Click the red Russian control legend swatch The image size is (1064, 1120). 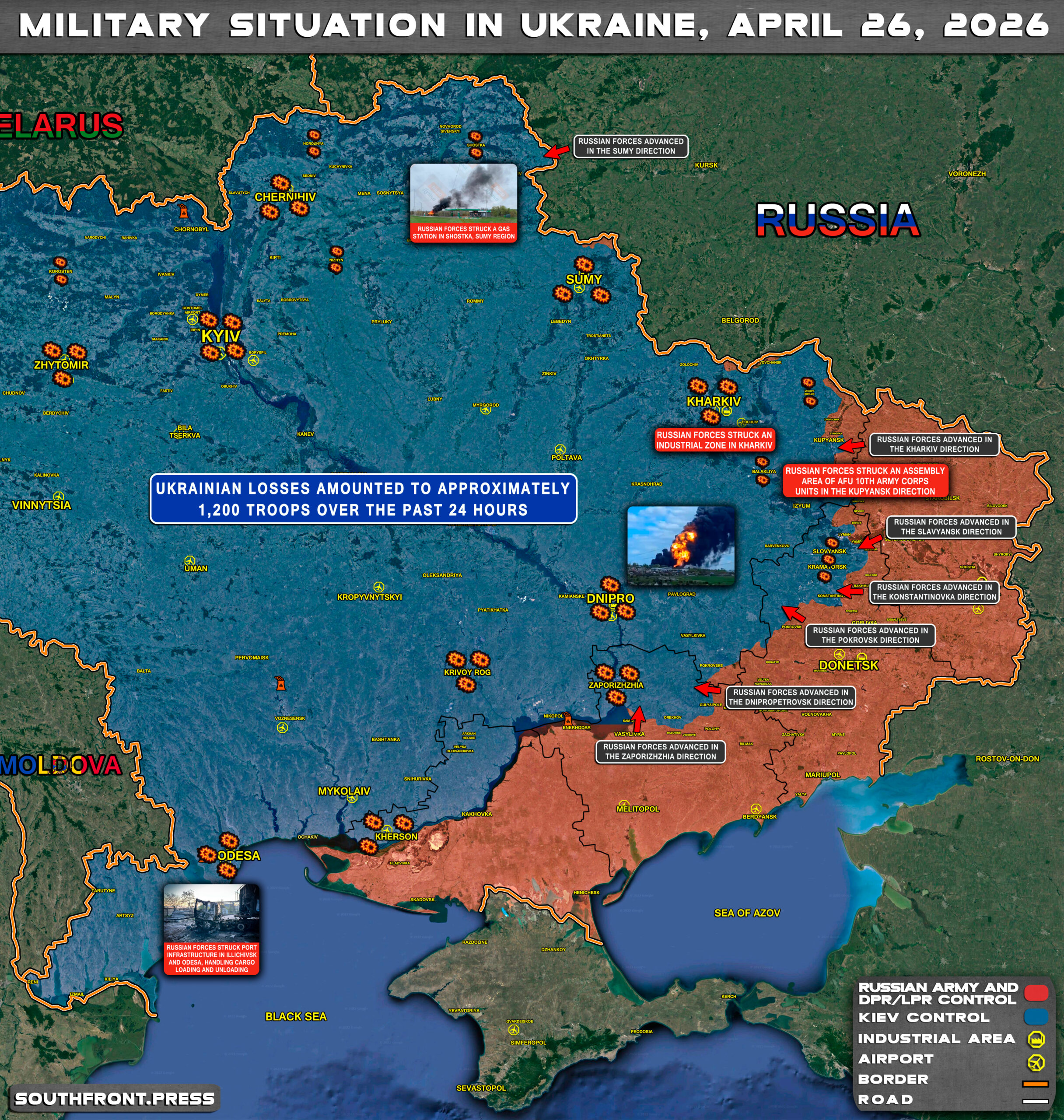click(x=1036, y=993)
